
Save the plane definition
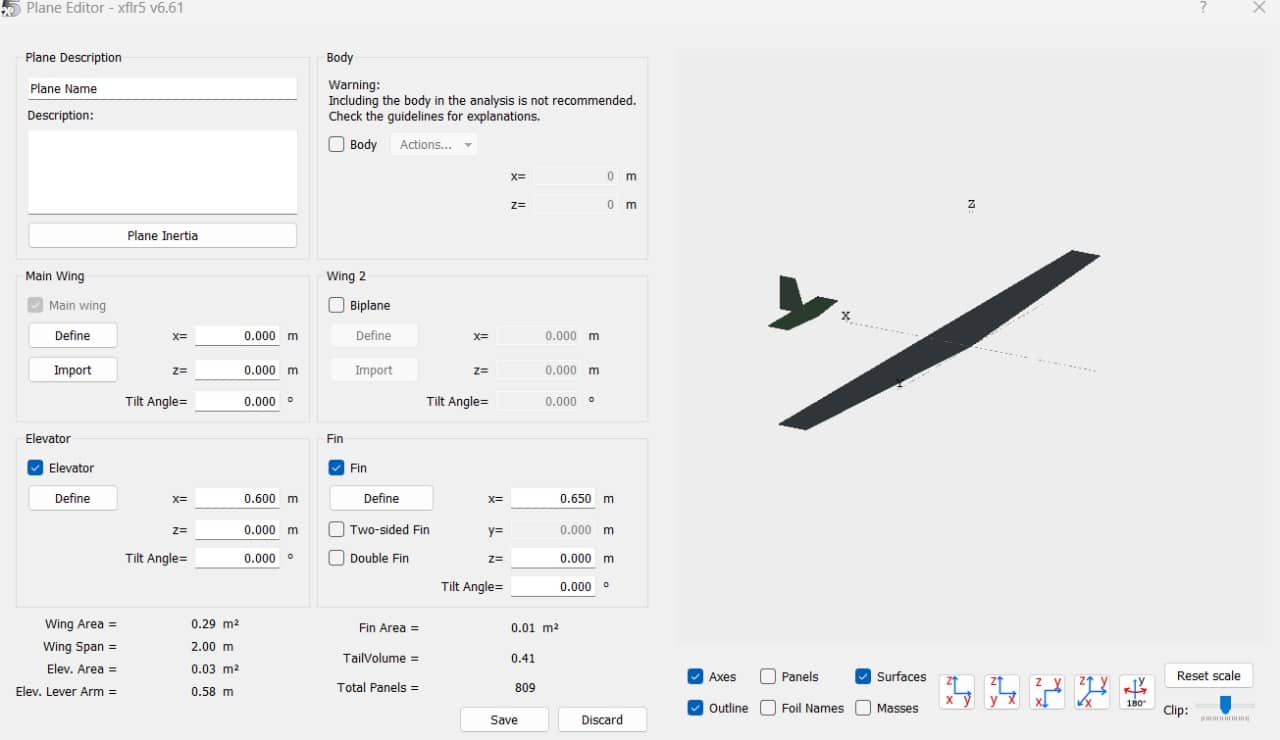[x=504, y=720]
